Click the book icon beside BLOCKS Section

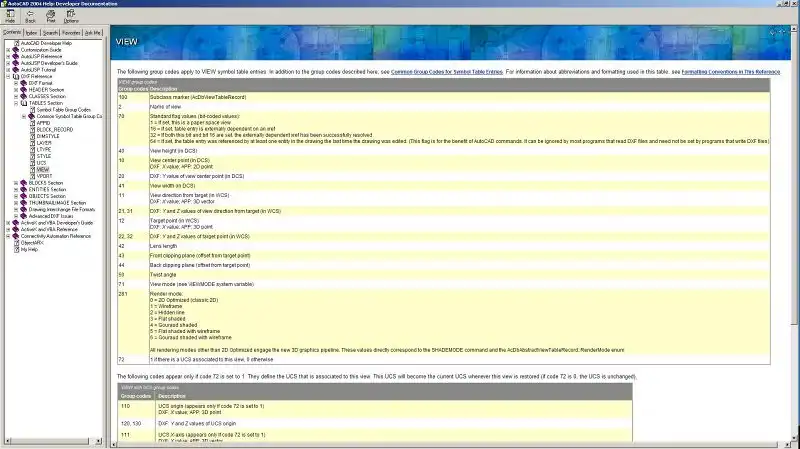pyautogui.click(x=23, y=183)
